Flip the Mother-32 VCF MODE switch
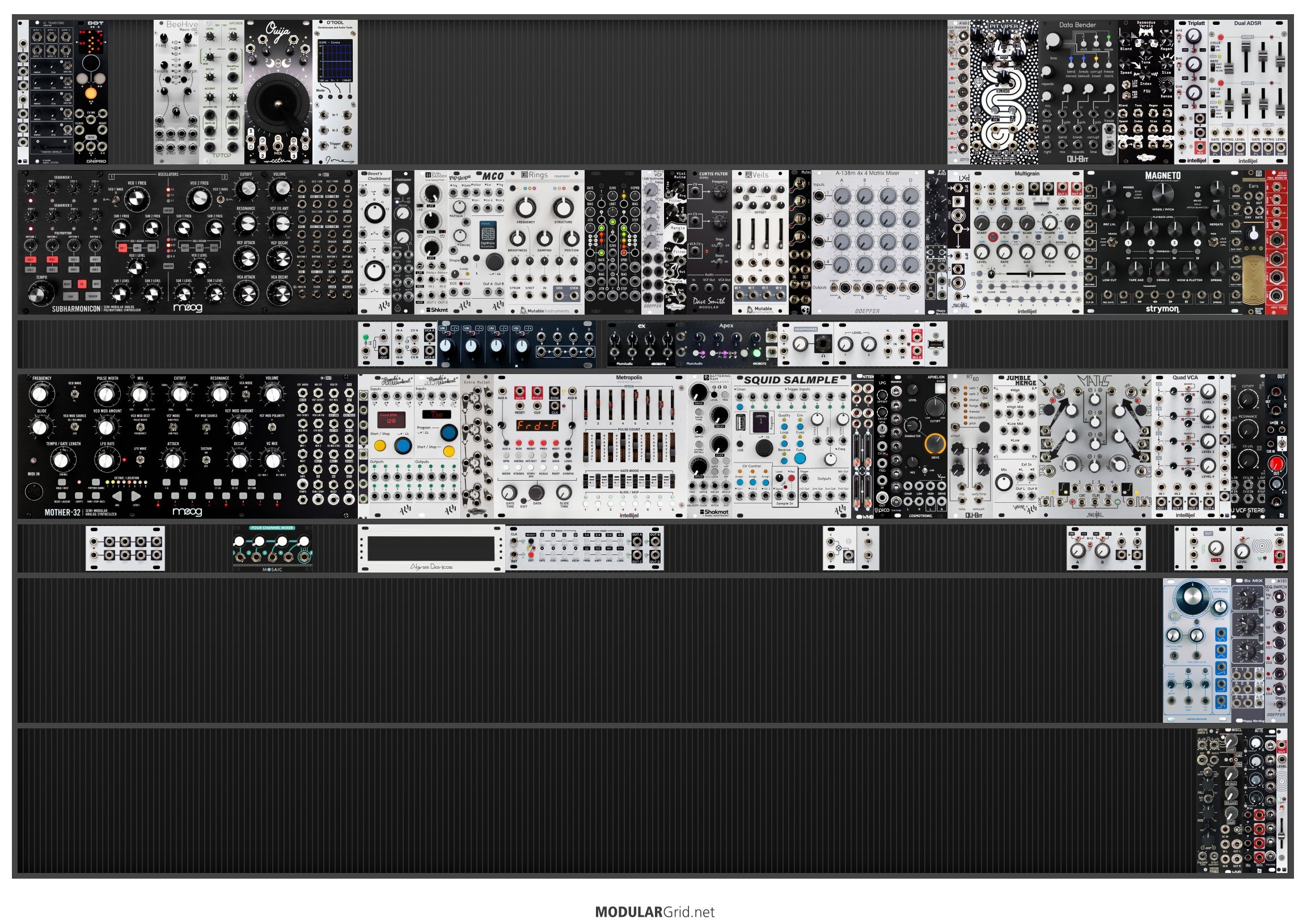Image resolution: width=1311 pixels, height=924 pixels. coord(173,426)
